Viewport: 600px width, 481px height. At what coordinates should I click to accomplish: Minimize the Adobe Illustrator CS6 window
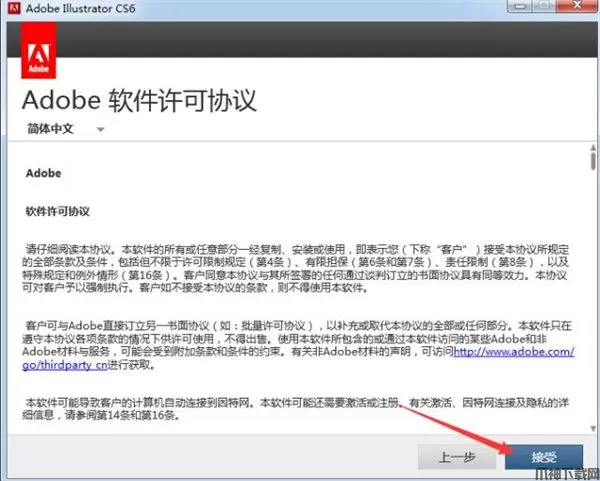coord(520,5)
